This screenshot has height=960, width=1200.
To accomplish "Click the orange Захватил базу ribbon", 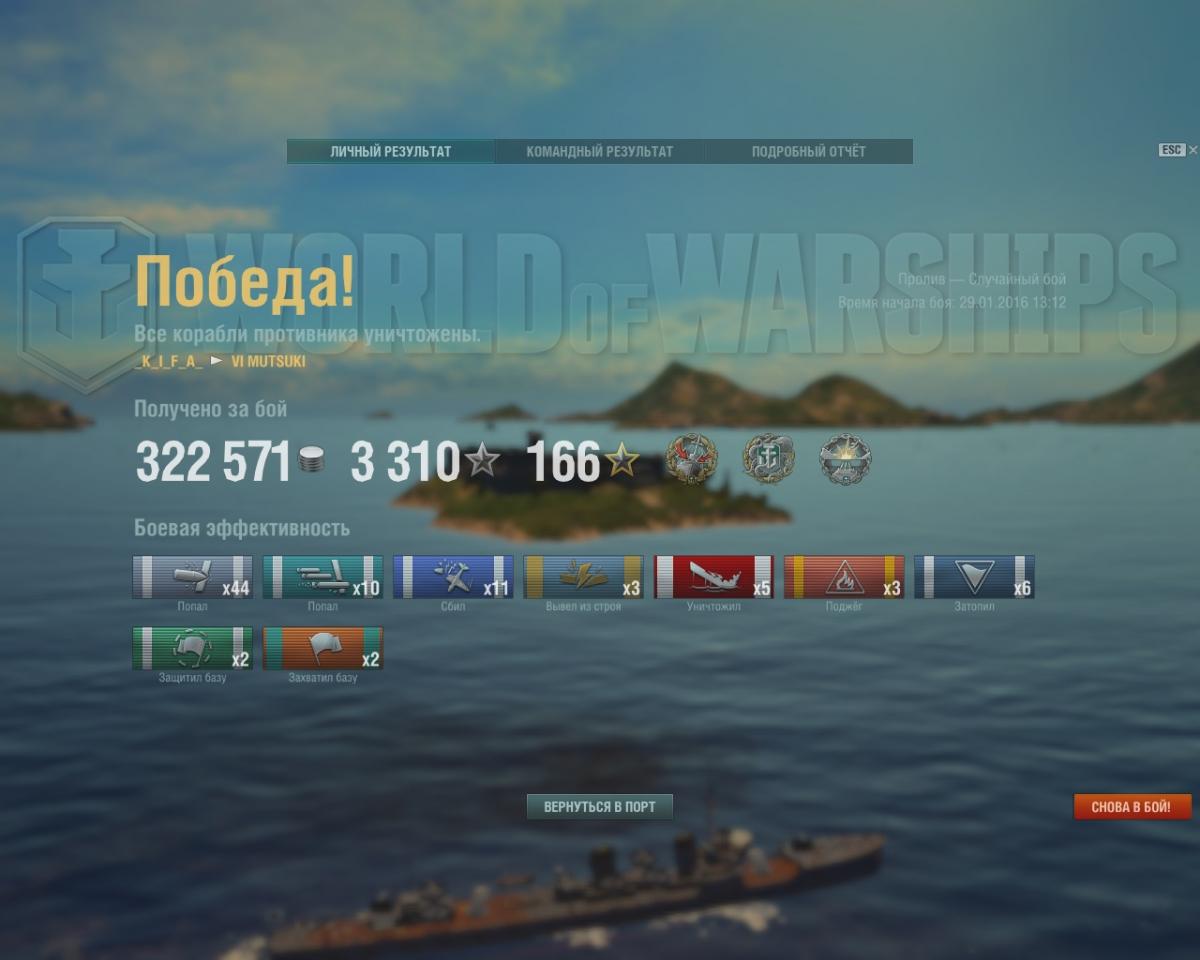I will 323,648.
